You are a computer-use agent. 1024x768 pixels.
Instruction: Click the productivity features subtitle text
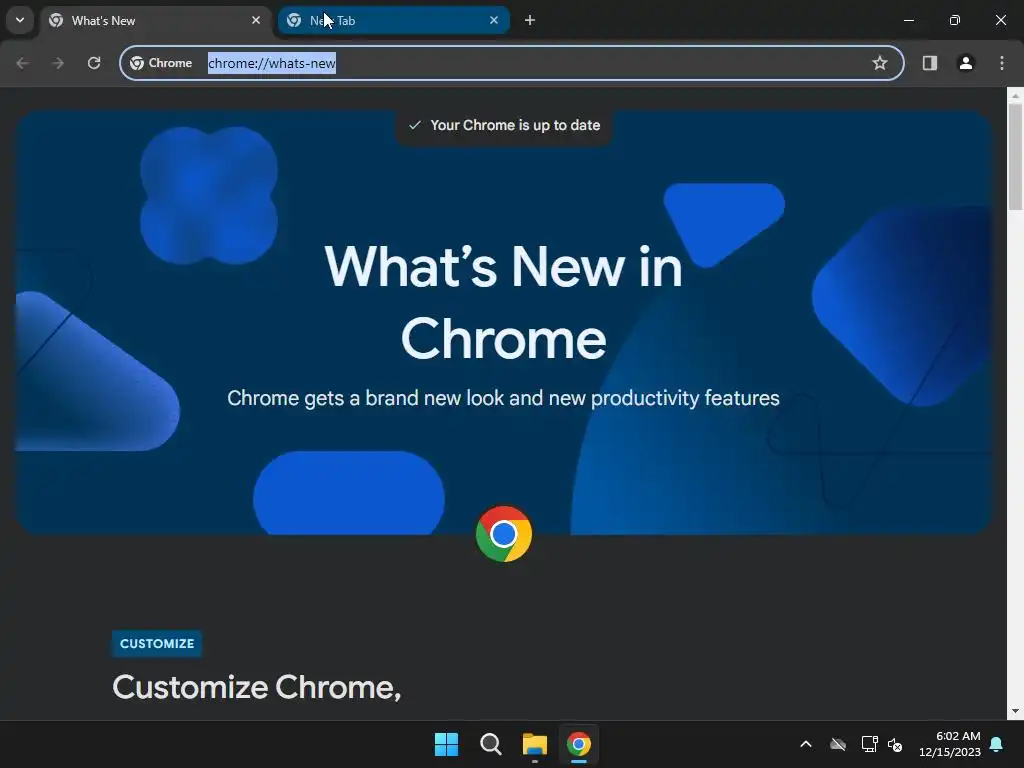point(504,398)
